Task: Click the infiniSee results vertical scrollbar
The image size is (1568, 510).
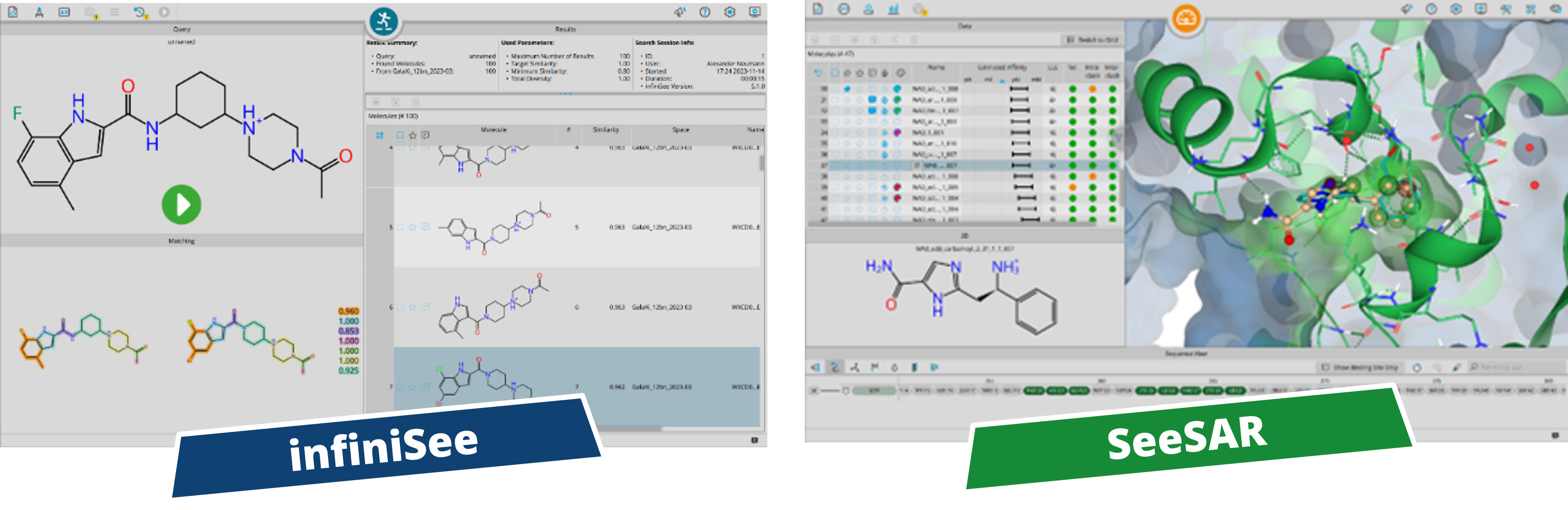Action: [762, 164]
